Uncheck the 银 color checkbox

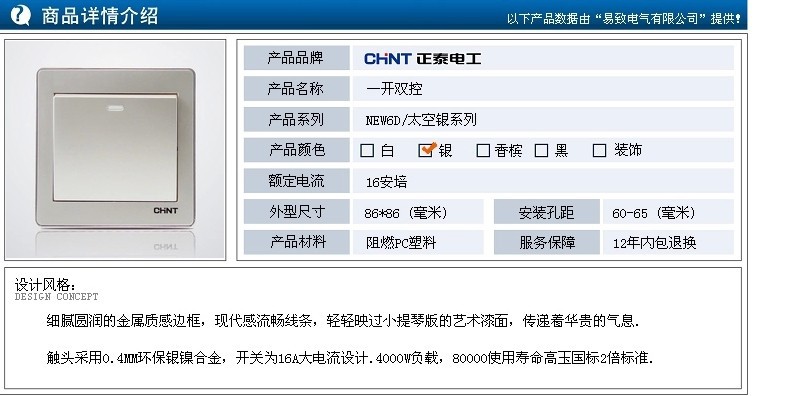tap(425, 150)
